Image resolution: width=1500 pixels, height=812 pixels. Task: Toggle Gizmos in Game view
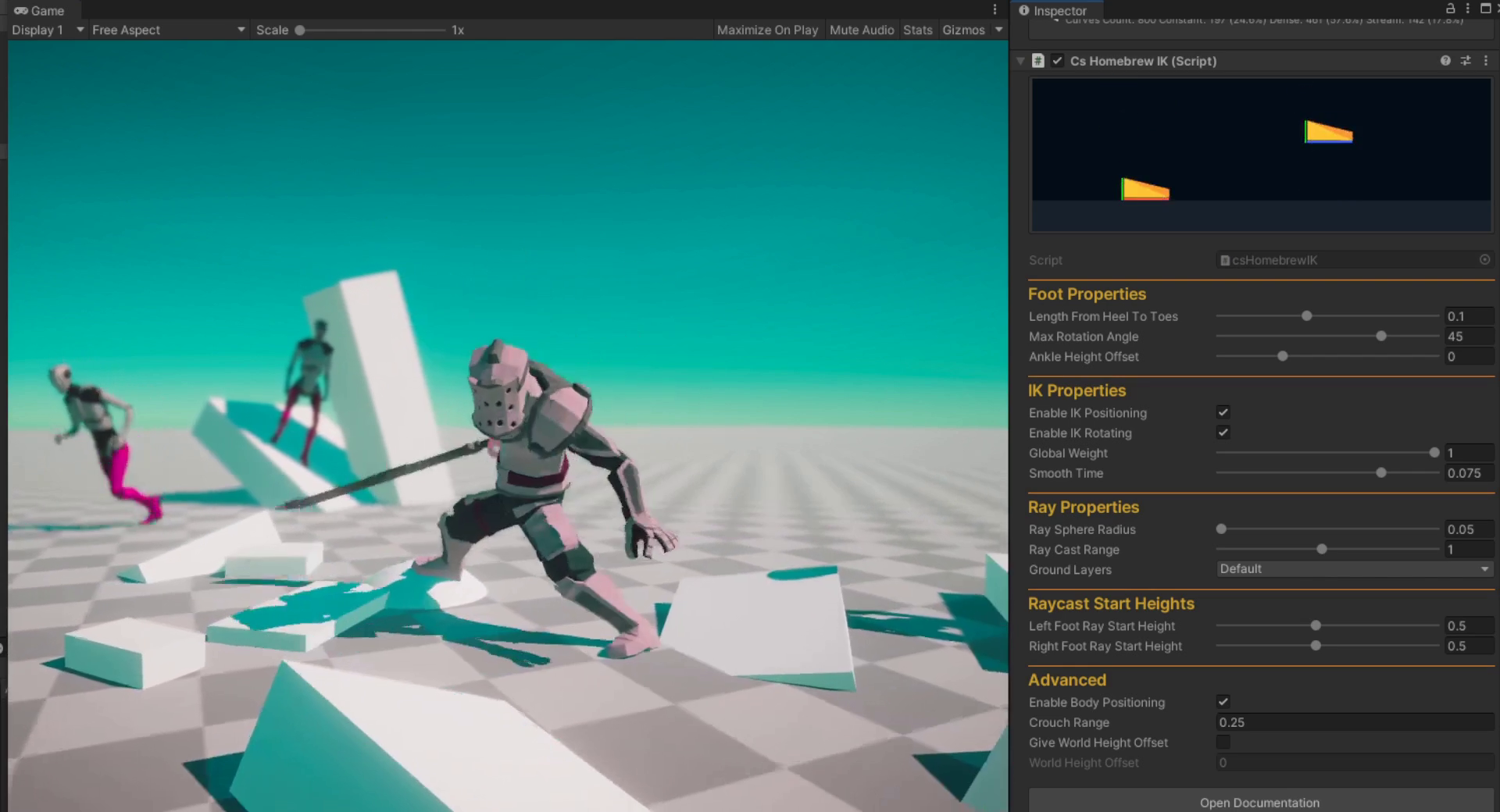coord(963,30)
